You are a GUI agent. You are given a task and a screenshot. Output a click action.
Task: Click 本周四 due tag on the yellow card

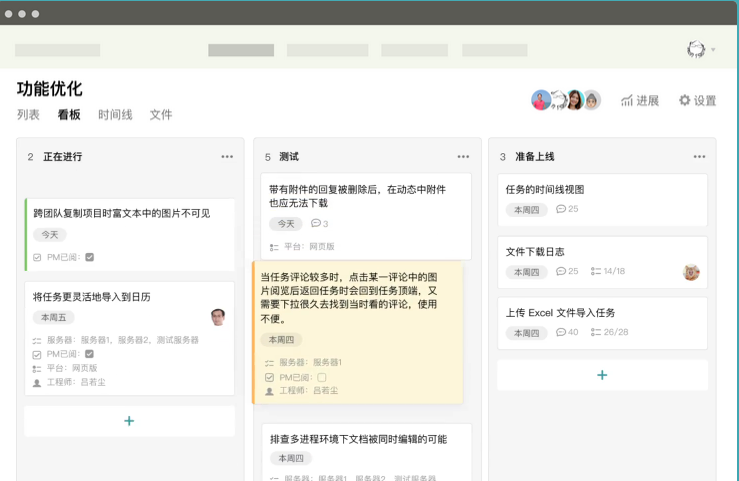point(281,340)
